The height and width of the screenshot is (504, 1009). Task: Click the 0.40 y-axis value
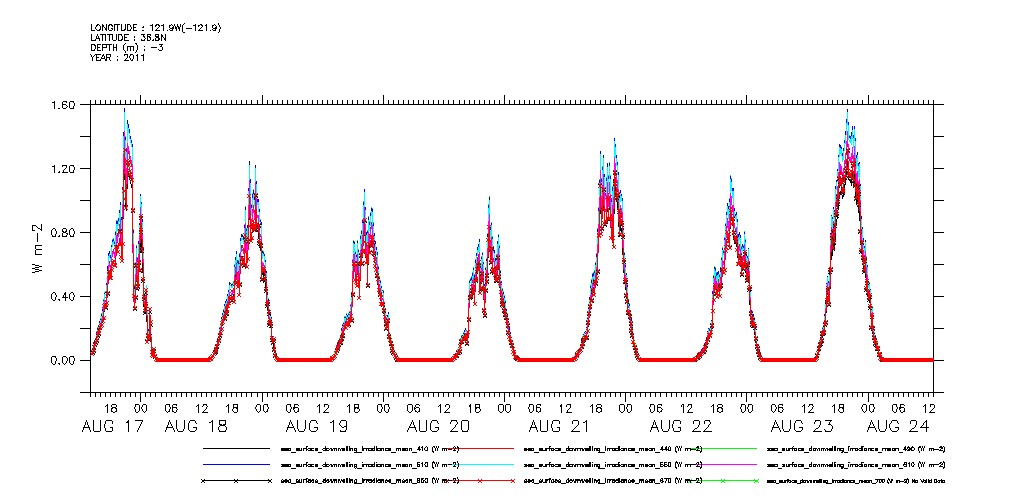coord(64,297)
